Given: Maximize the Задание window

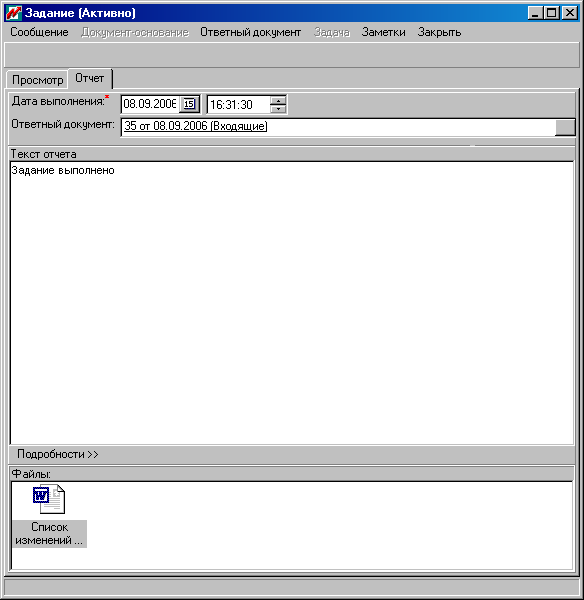Looking at the screenshot, I should [552, 13].
